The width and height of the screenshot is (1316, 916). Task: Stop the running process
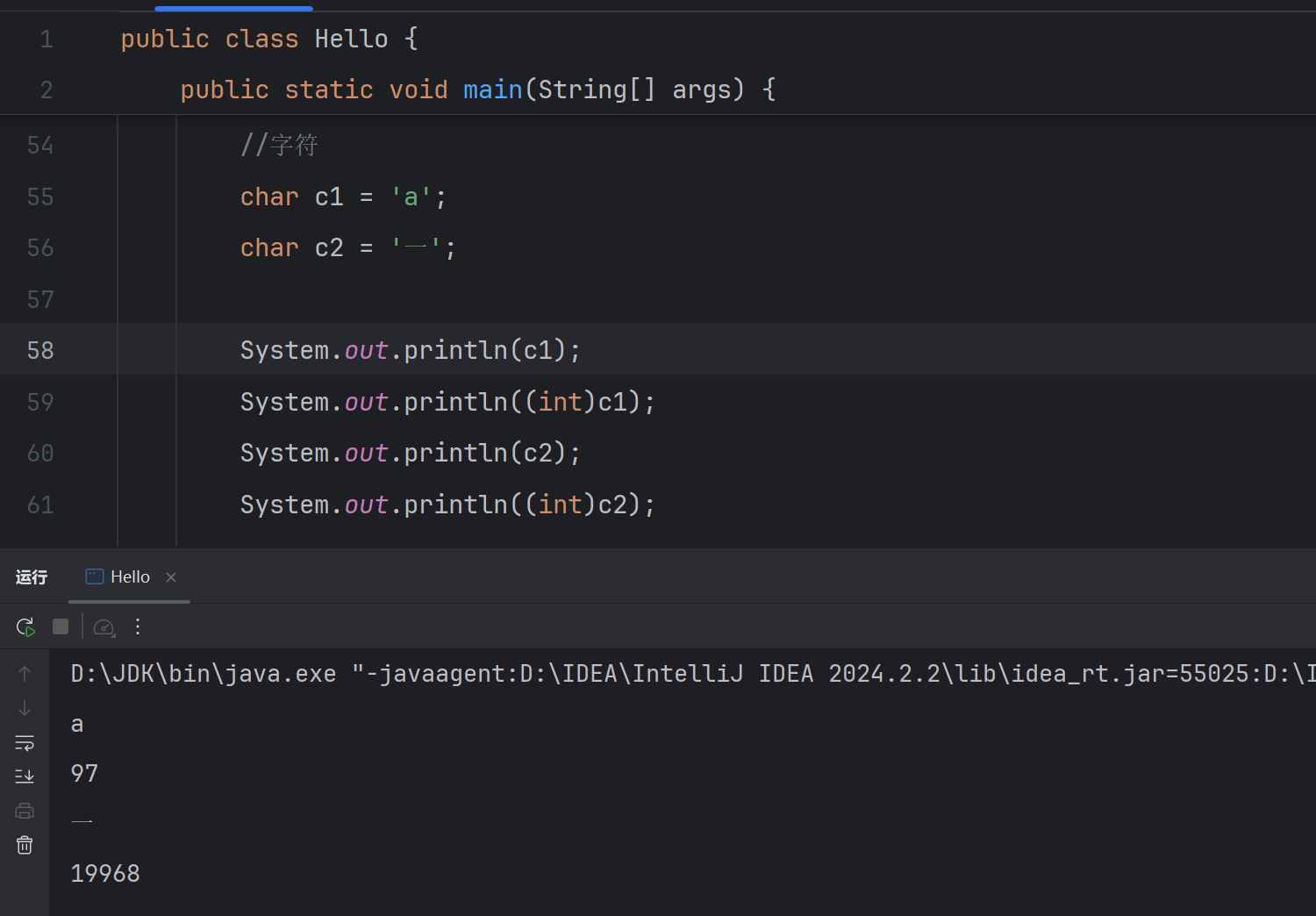point(61,626)
